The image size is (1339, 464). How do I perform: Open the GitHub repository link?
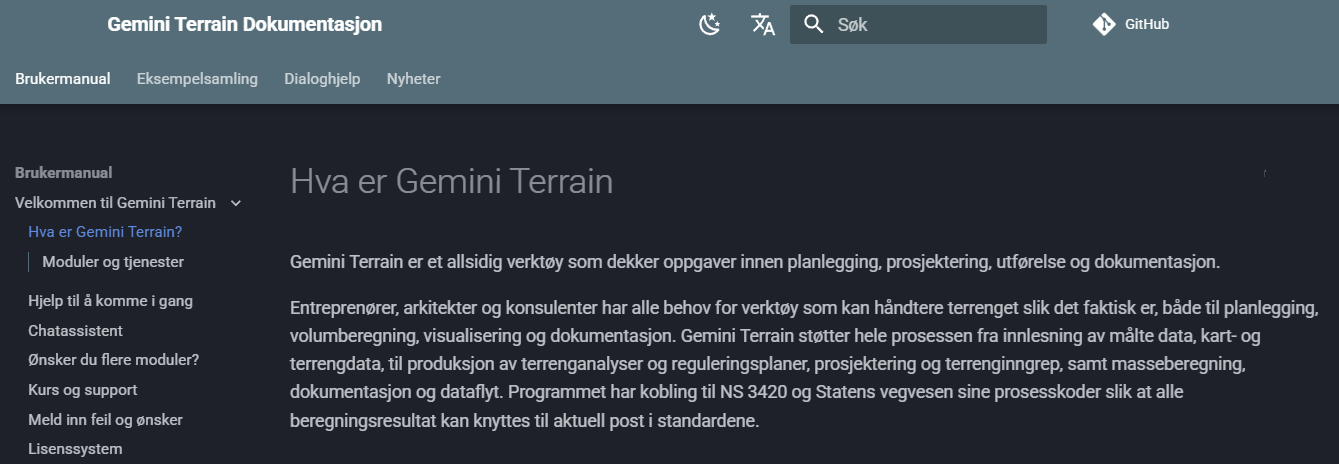click(x=1146, y=25)
